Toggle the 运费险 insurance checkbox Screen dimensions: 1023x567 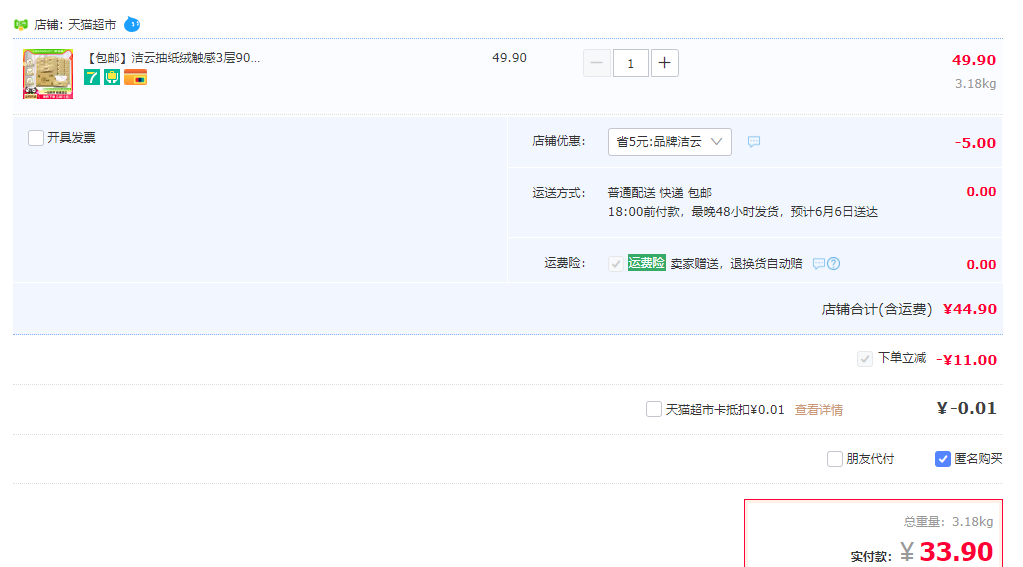click(615, 264)
